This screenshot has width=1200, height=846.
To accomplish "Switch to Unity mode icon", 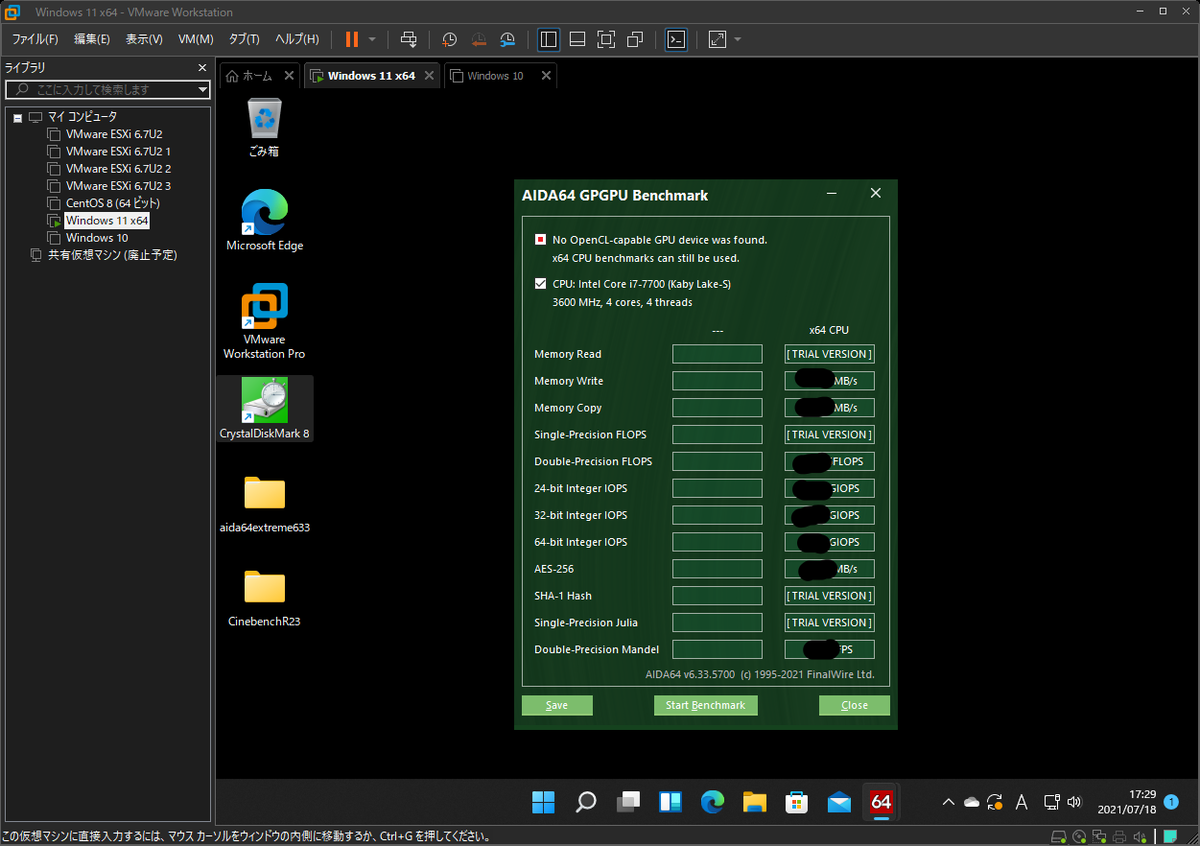I will (635, 39).
